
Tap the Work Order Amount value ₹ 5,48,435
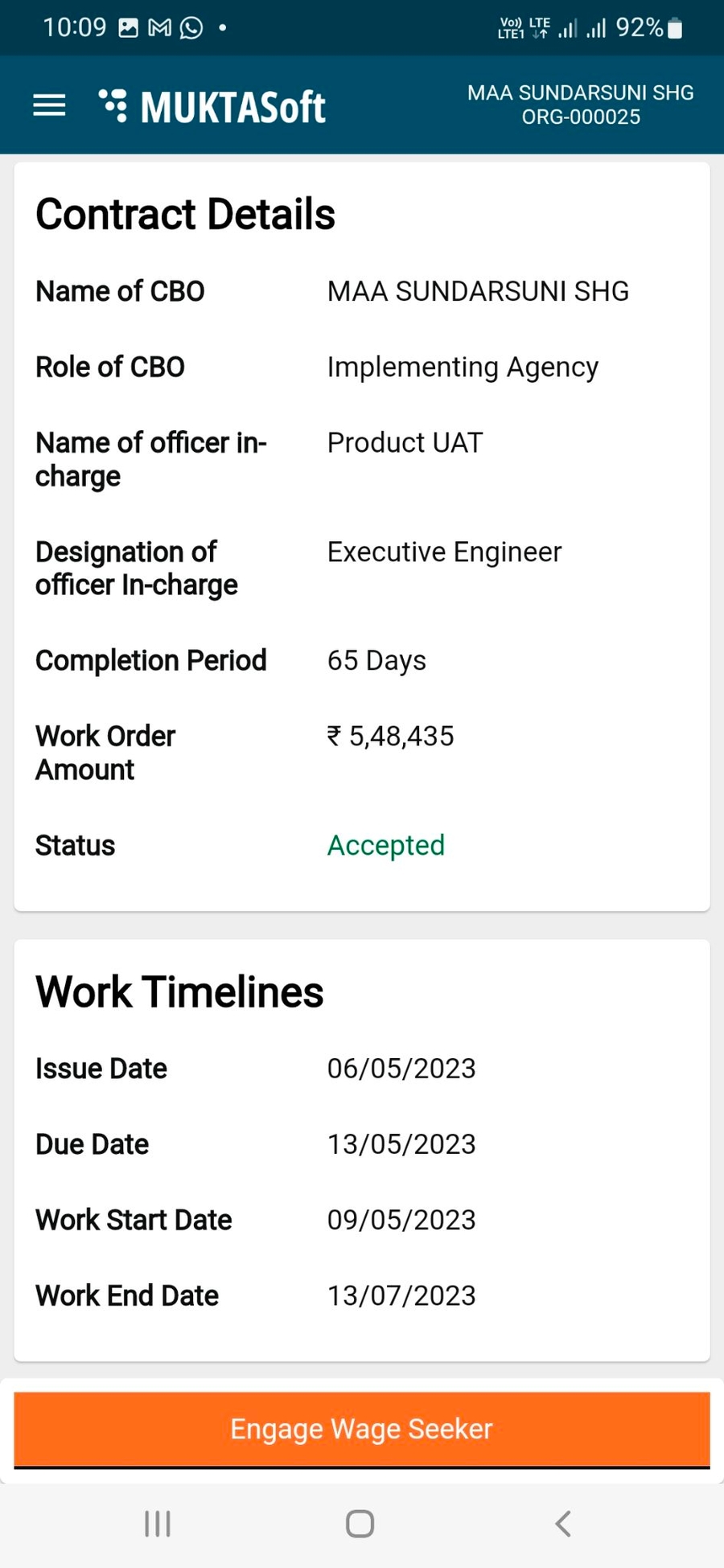[x=391, y=736]
